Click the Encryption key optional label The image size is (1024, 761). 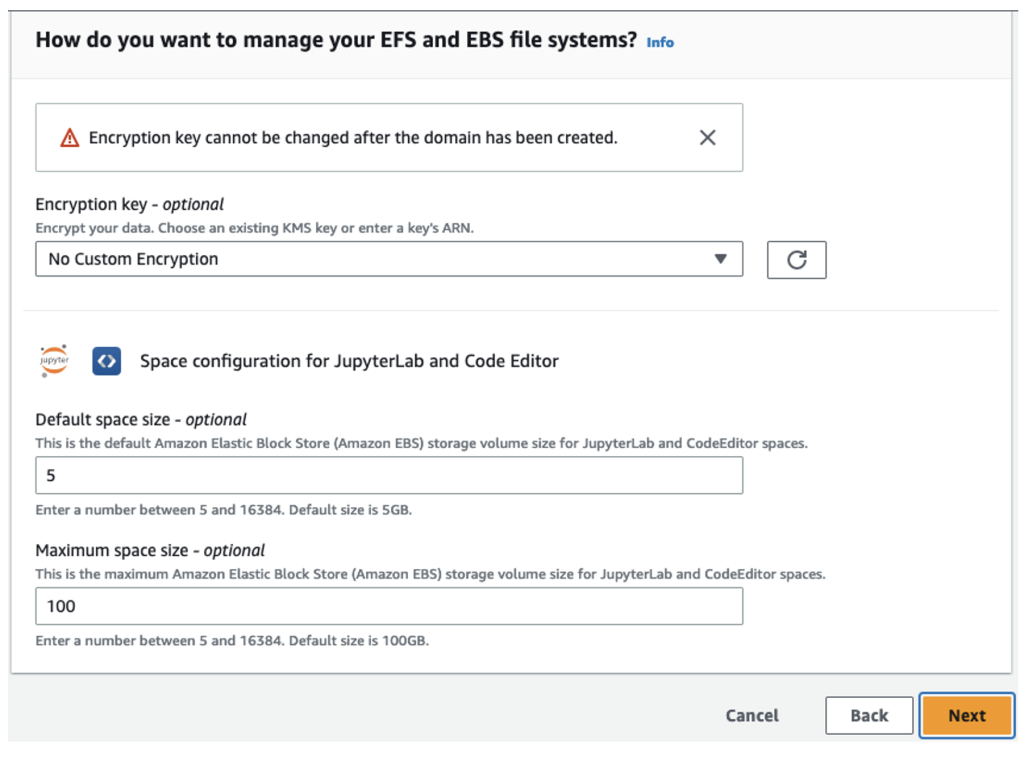click(130, 204)
